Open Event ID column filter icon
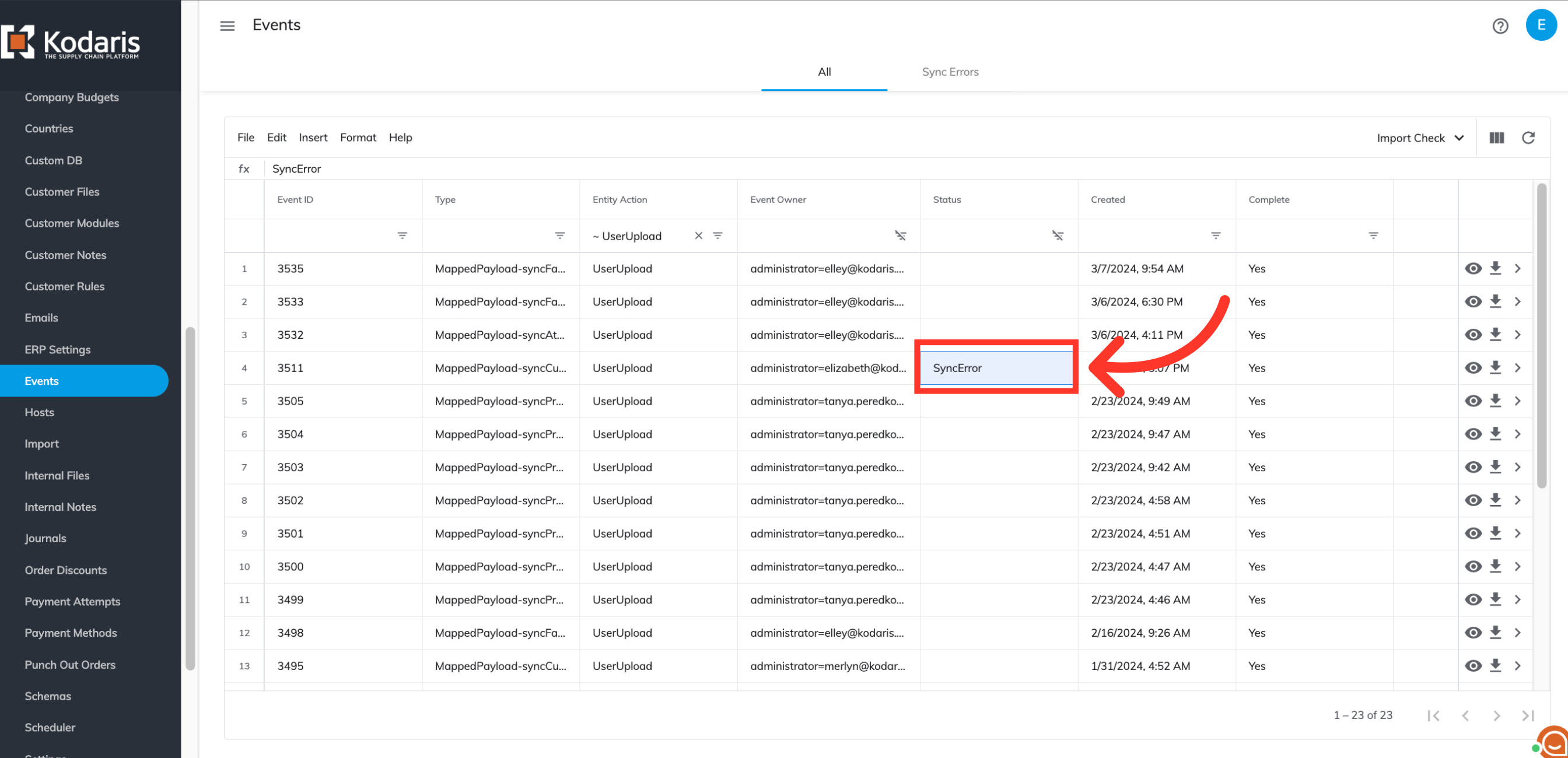The width and height of the screenshot is (1568, 758). [x=402, y=236]
